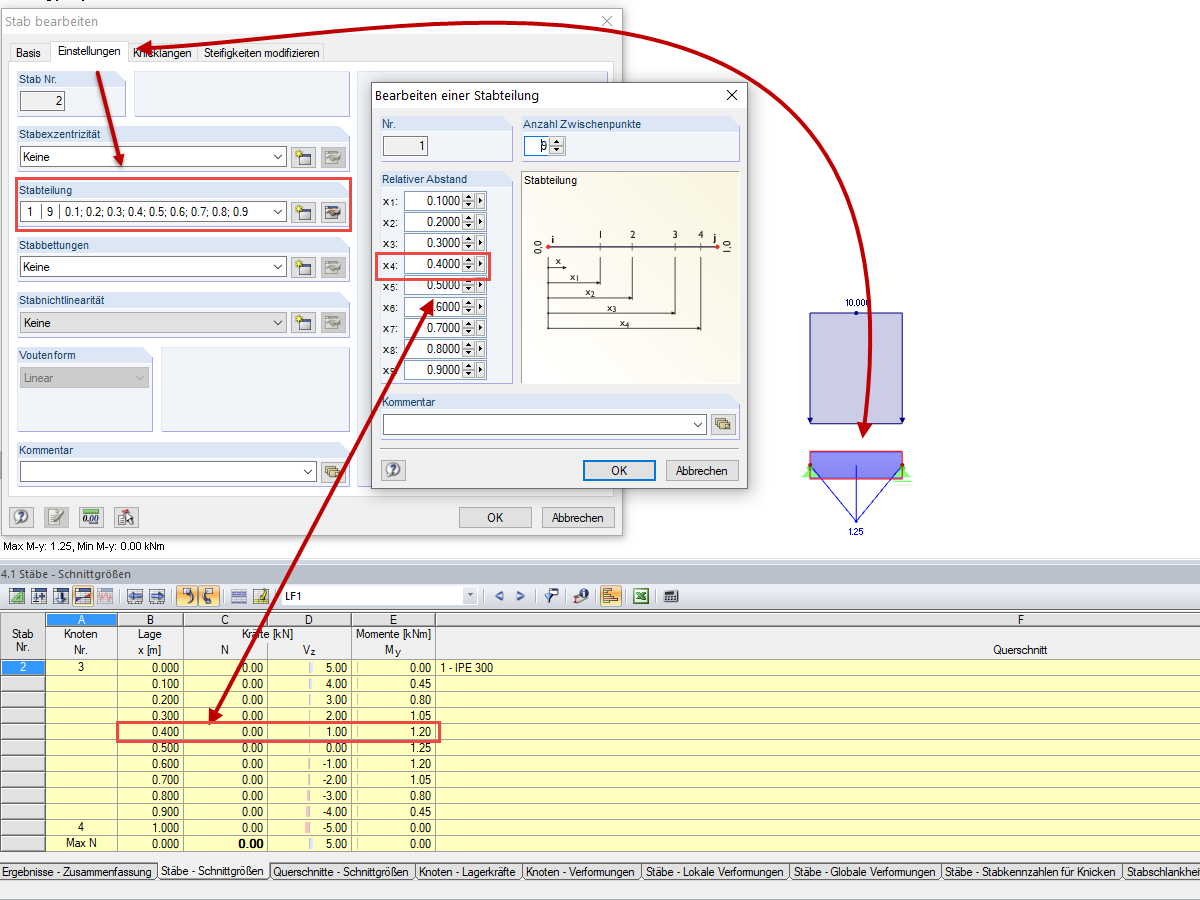Open Knoten - Lagerkräfte tab

pyautogui.click(x=467, y=872)
